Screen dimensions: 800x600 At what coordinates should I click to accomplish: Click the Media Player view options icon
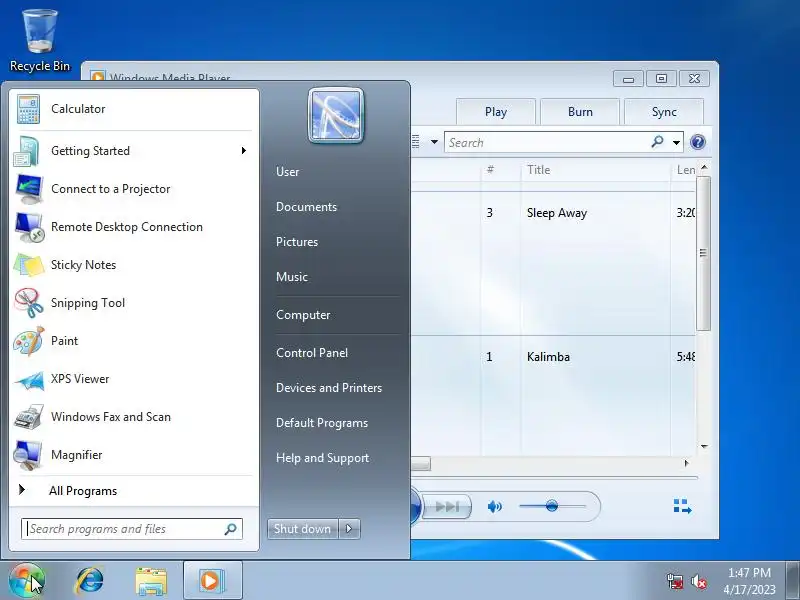(416, 142)
